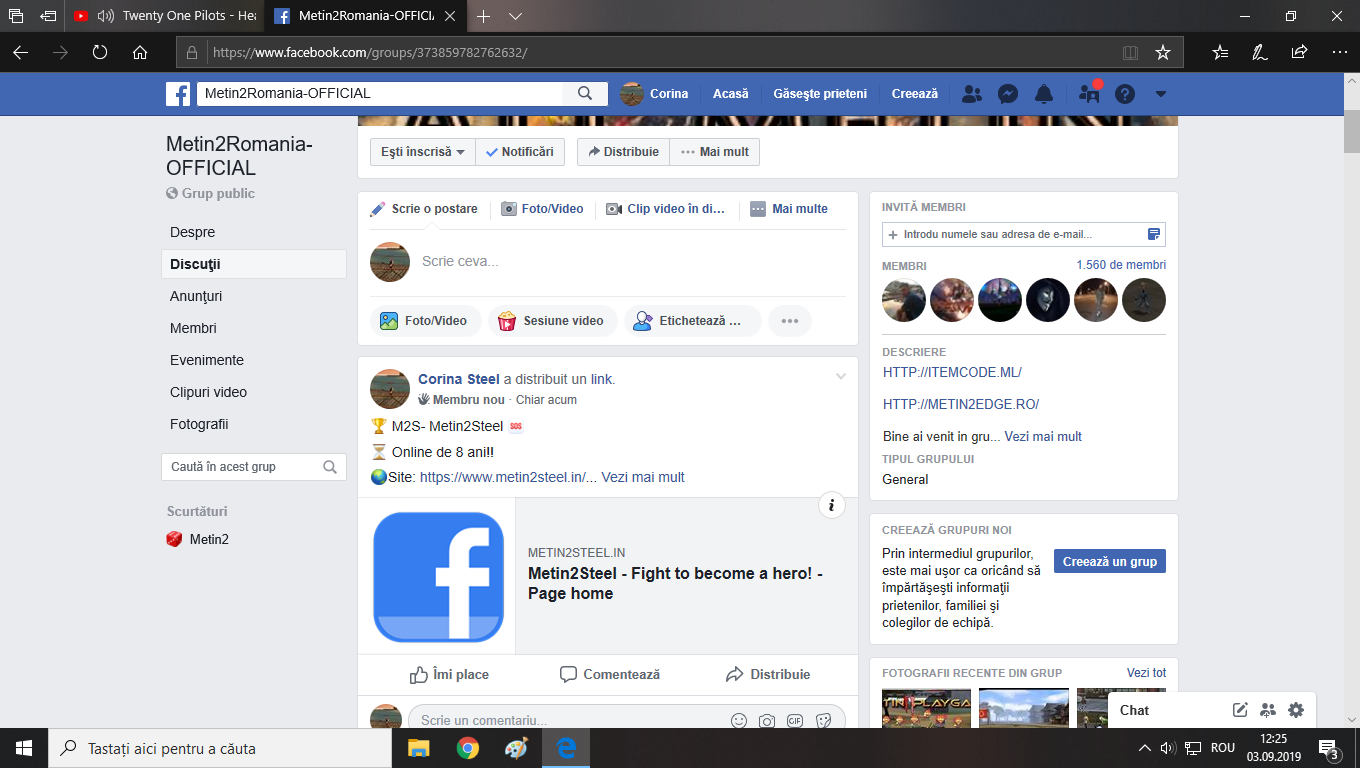
Task: Open the Metin2Steel link preview thumbnail
Action: [x=438, y=576]
